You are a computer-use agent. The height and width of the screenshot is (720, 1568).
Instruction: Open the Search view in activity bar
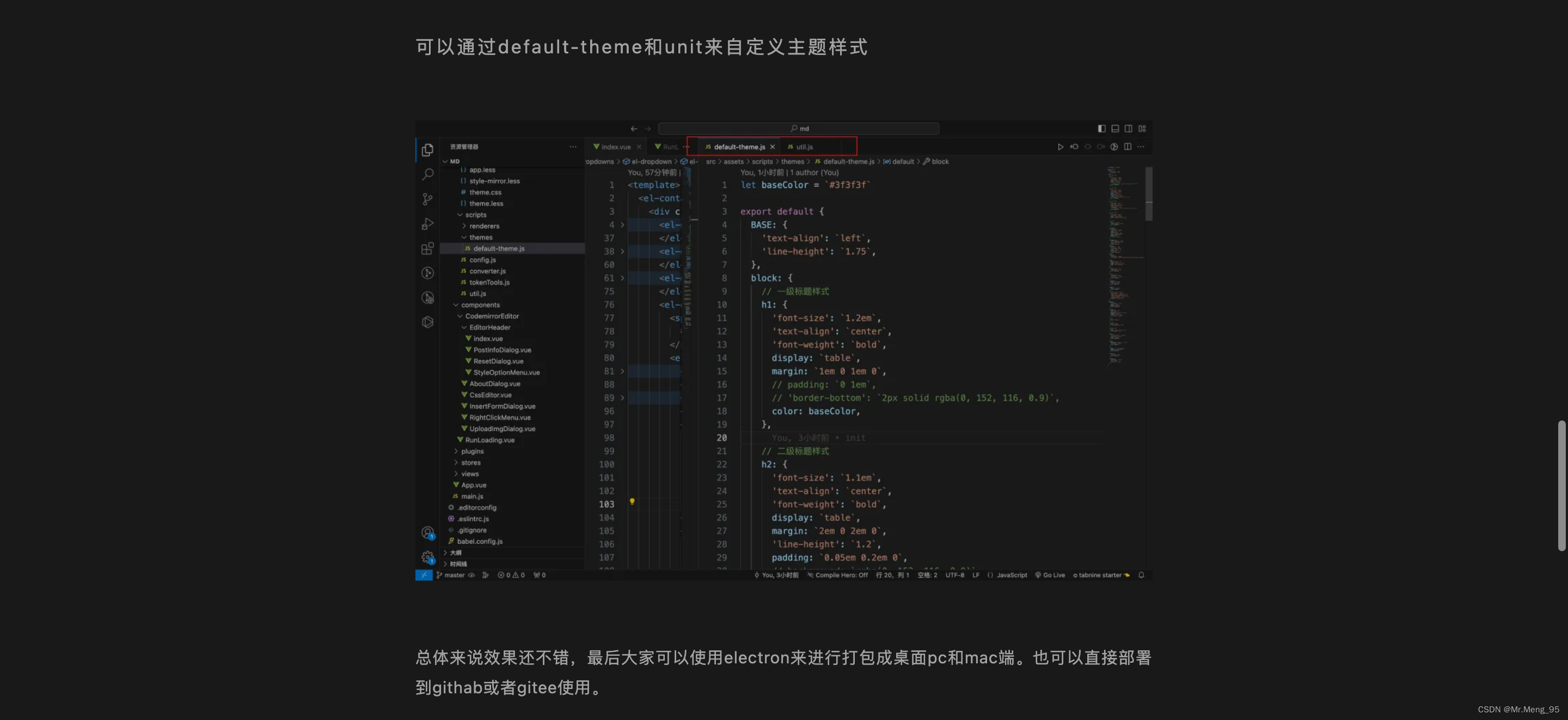tap(427, 174)
